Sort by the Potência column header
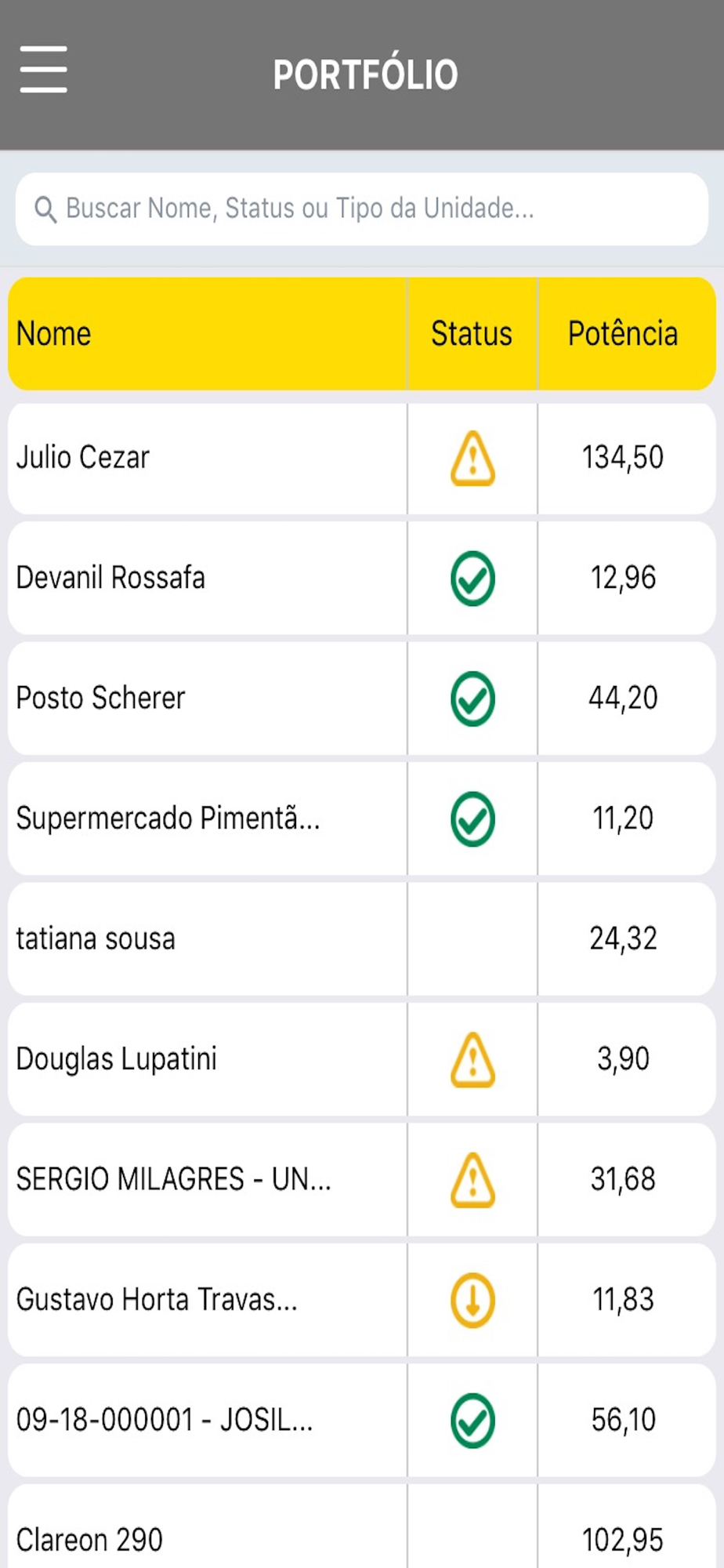This screenshot has width=724, height=1568. [x=623, y=334]
